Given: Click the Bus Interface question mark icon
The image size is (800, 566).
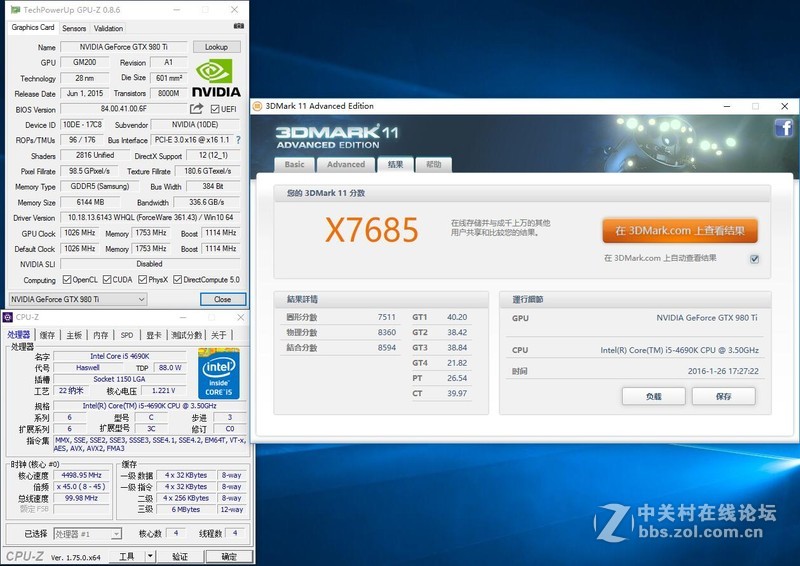Looking at the screenshot, I should click(x=238, y=140).
